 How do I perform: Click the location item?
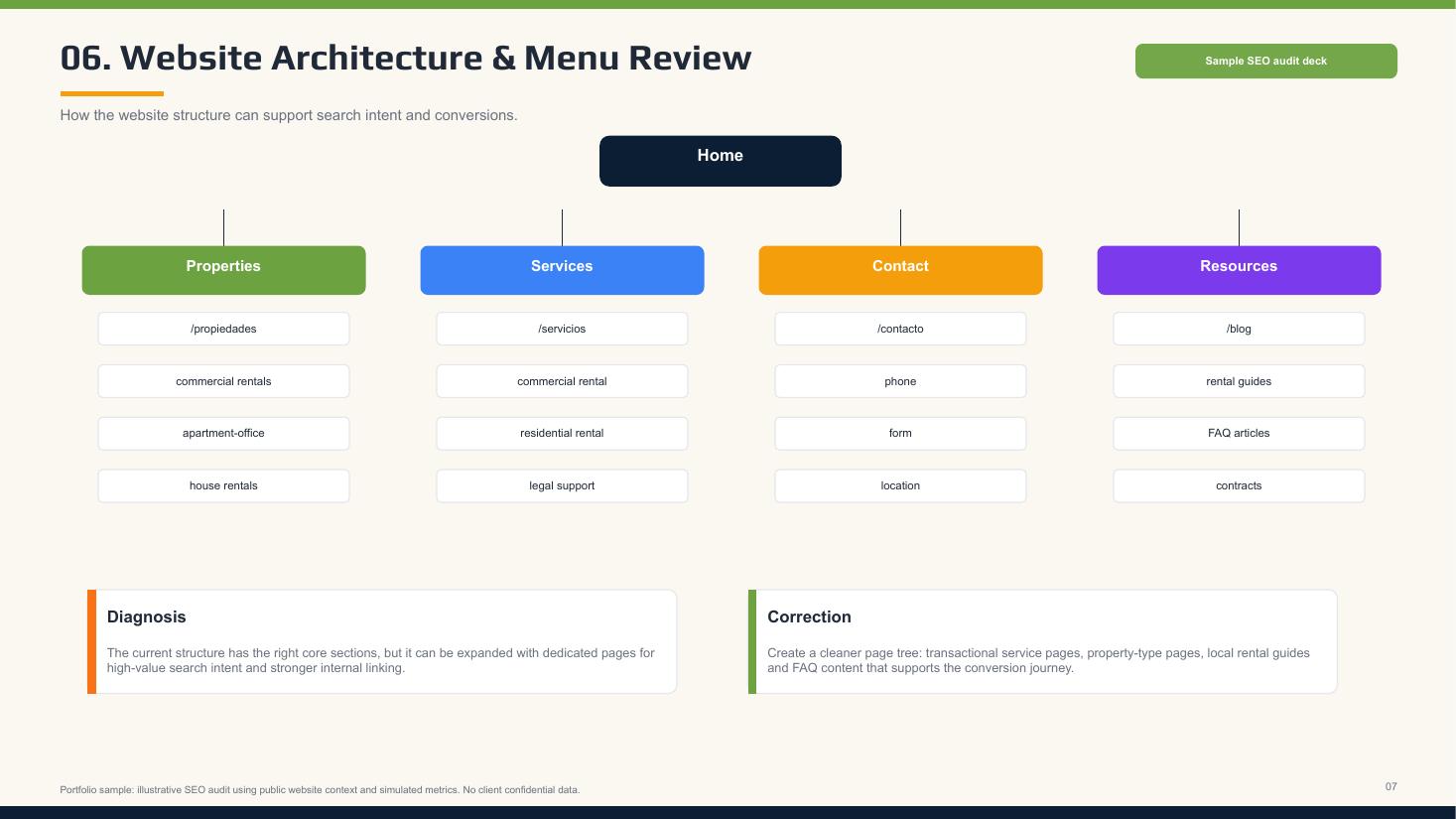[x=900, y=485]
